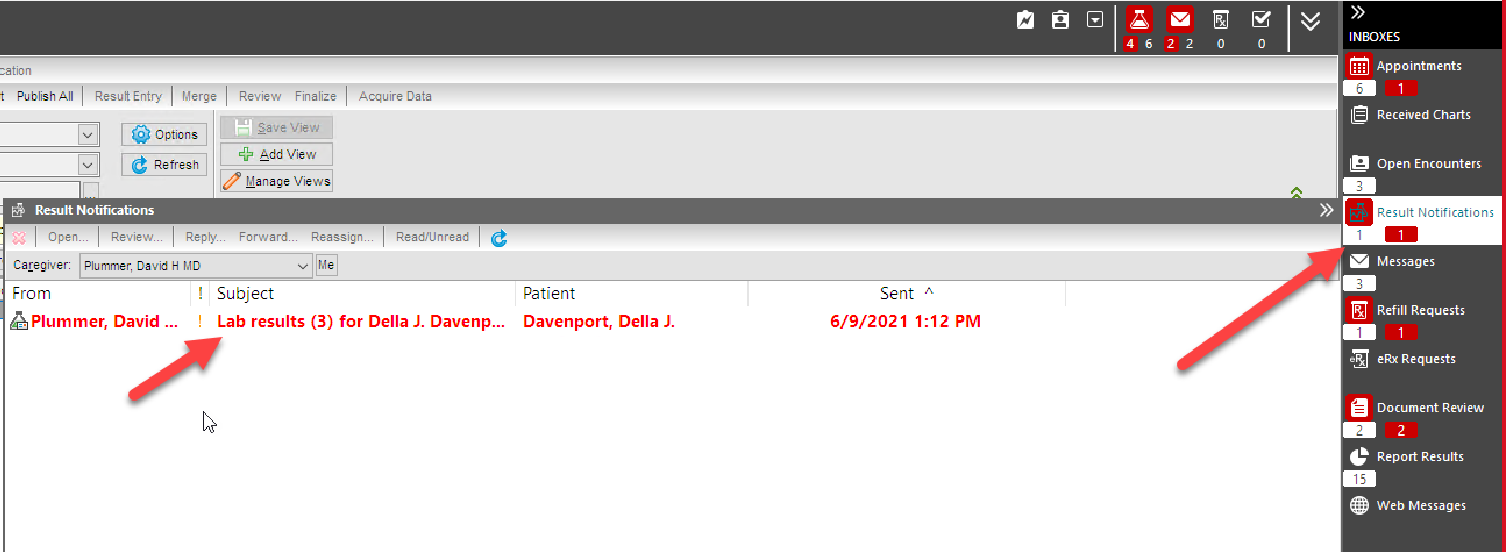Image resolution: width=1506 pixels, height=552 pixels.
Task: Open Web Messages globe icon
Action: click(1359, 506)
